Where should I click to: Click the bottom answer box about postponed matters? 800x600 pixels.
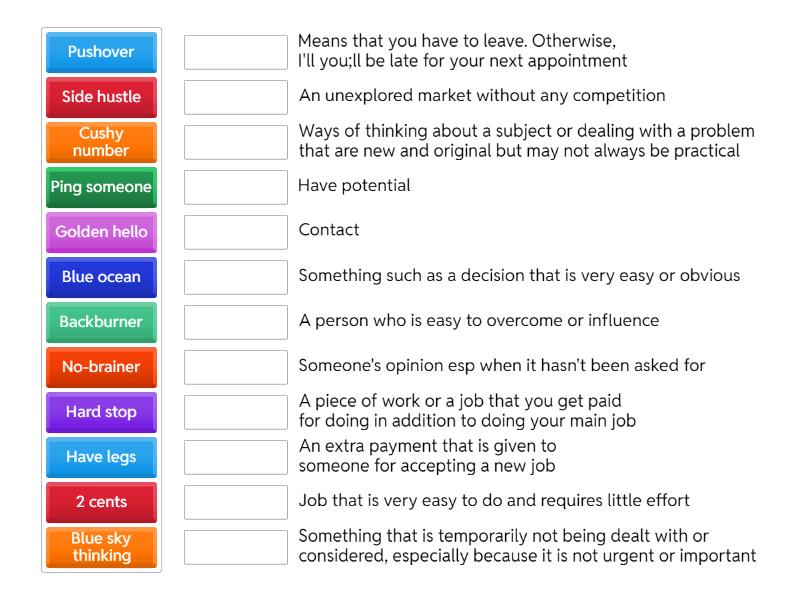[235, 547]
